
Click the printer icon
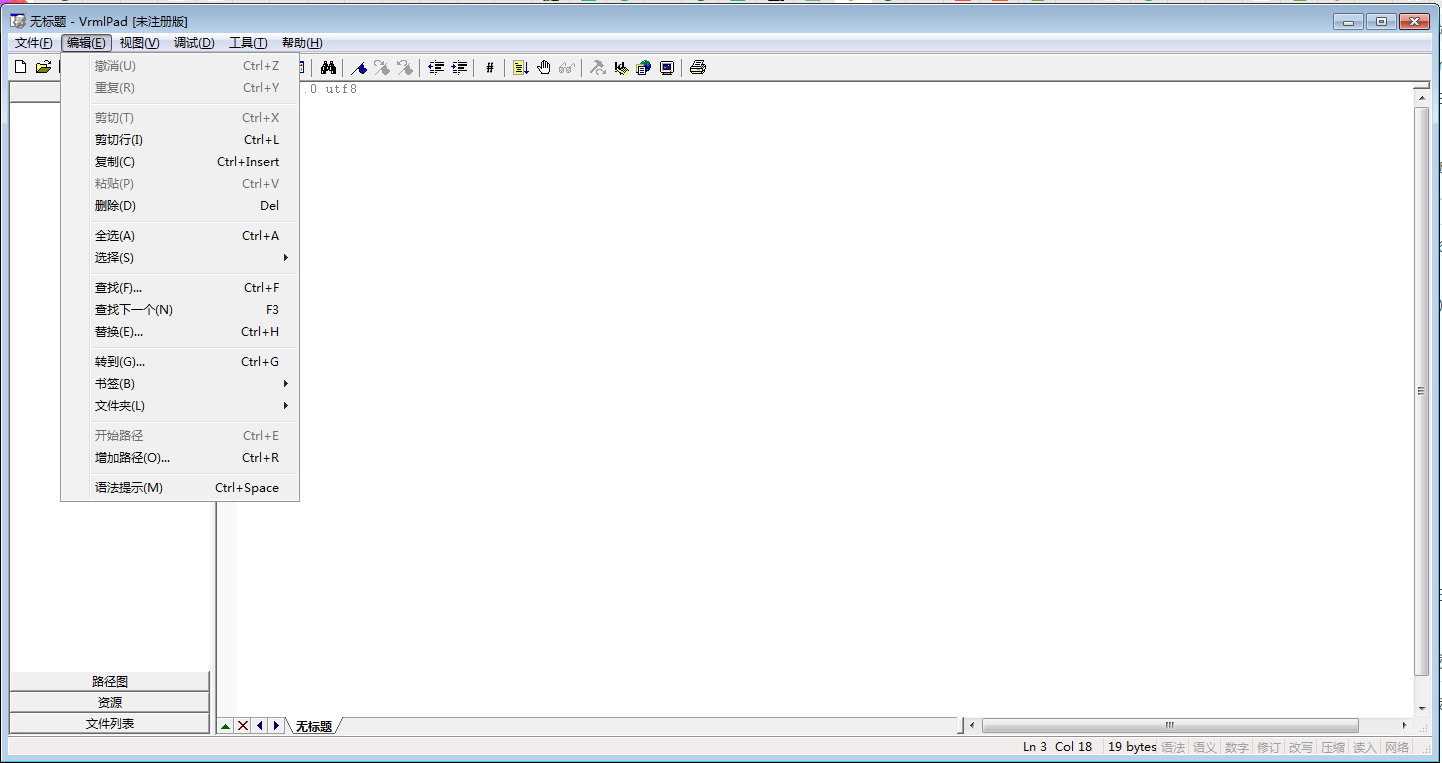click(x=698, y=67)
